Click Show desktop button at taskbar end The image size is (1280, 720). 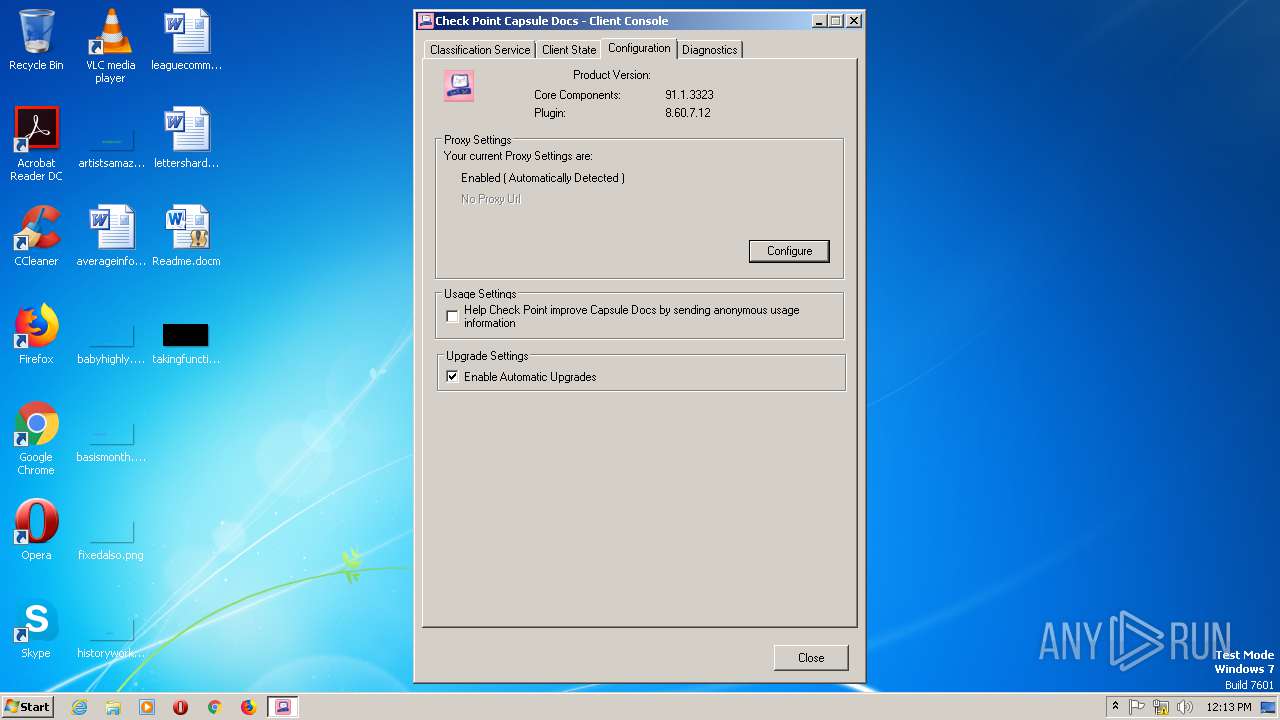1269,707
